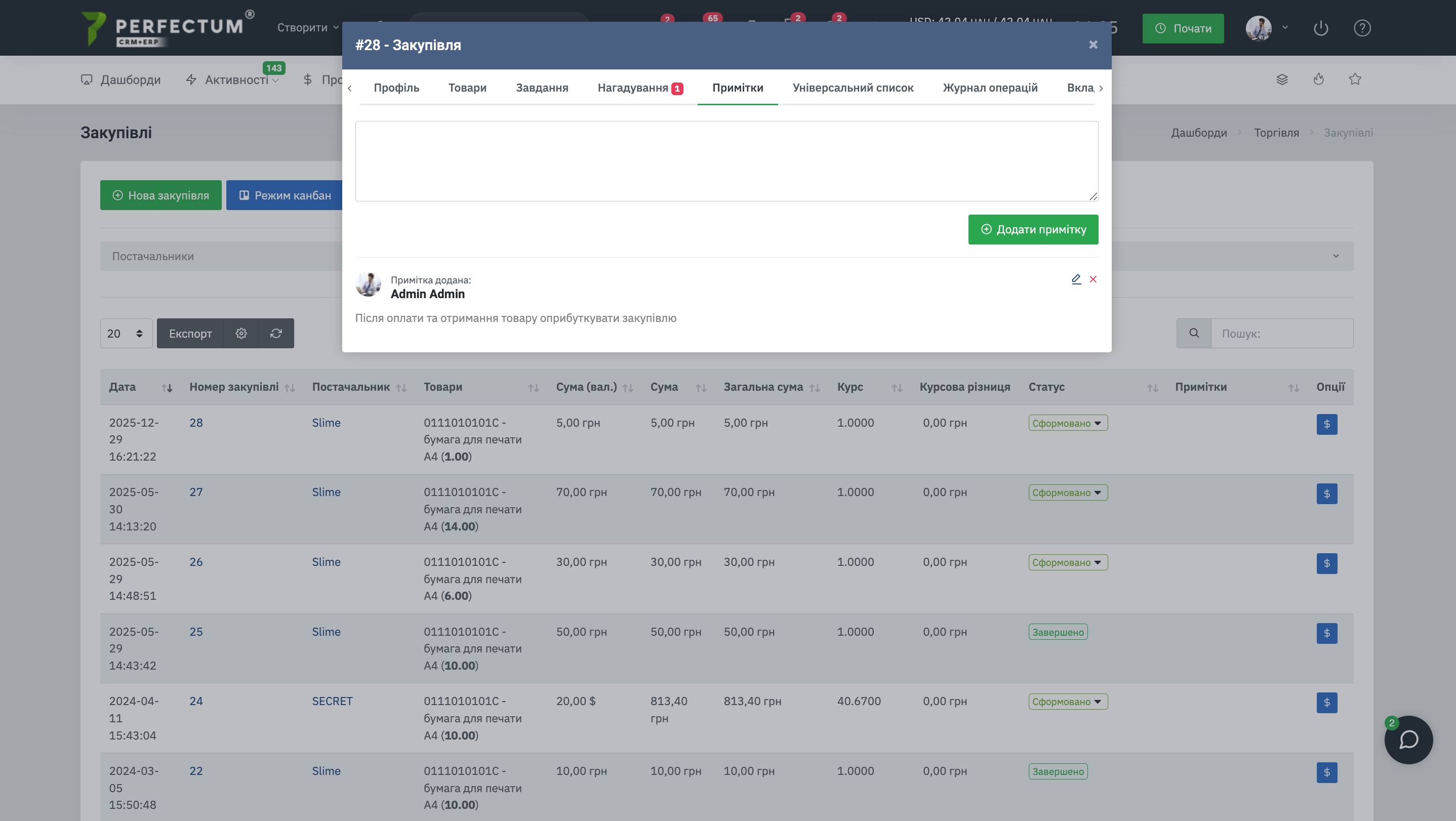This screenshot has width=1456, height=821.
Task: Click into the note text area
Action: click(x=726, y=161)
